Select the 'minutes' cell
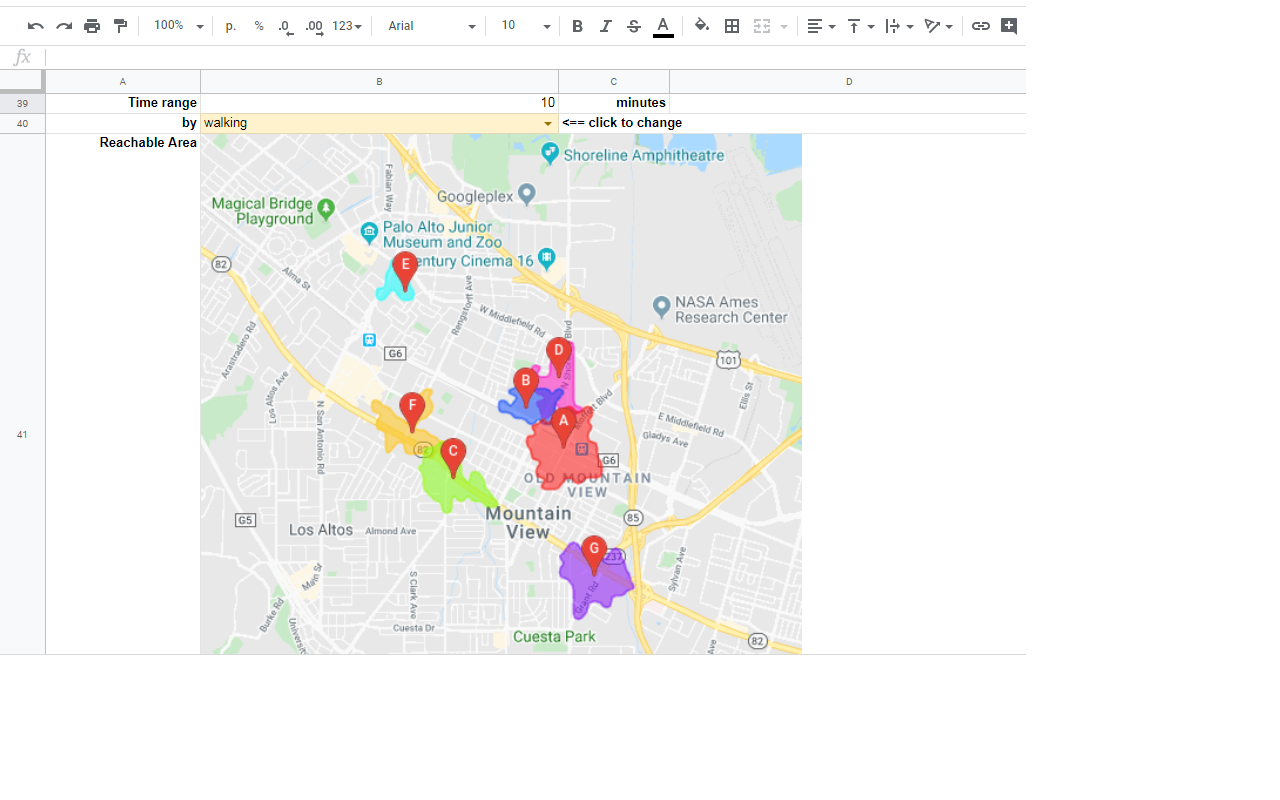 [x=614, y=103]
